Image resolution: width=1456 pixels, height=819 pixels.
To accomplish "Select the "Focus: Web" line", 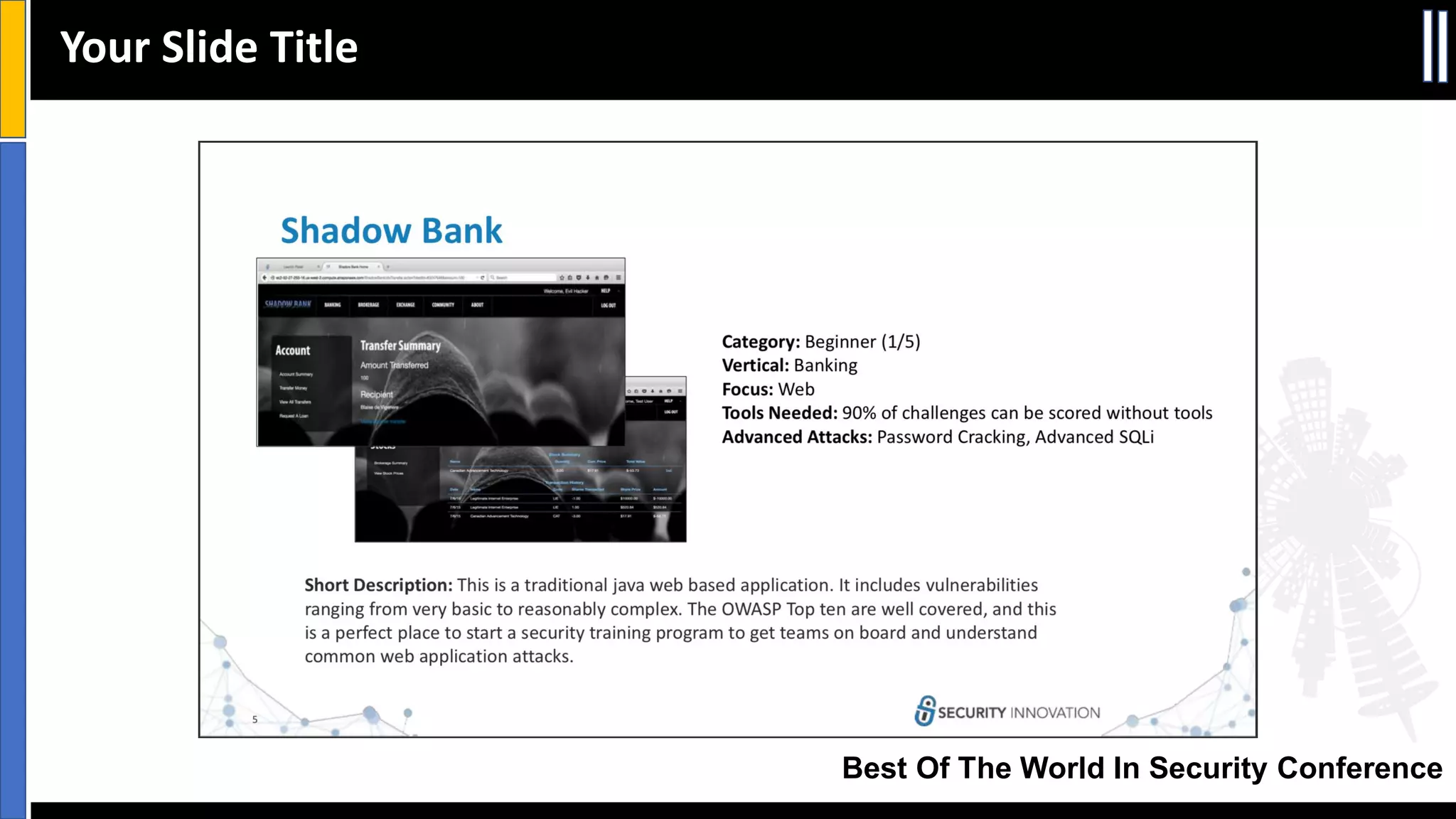I will click(768, 389).
